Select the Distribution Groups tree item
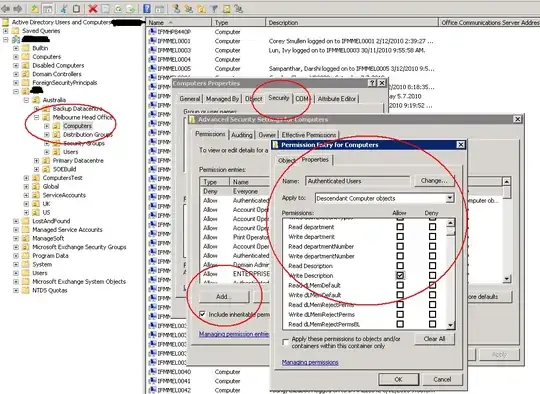Image resolution: width=540 pixels, height=394 pixels. coord(88,135)
